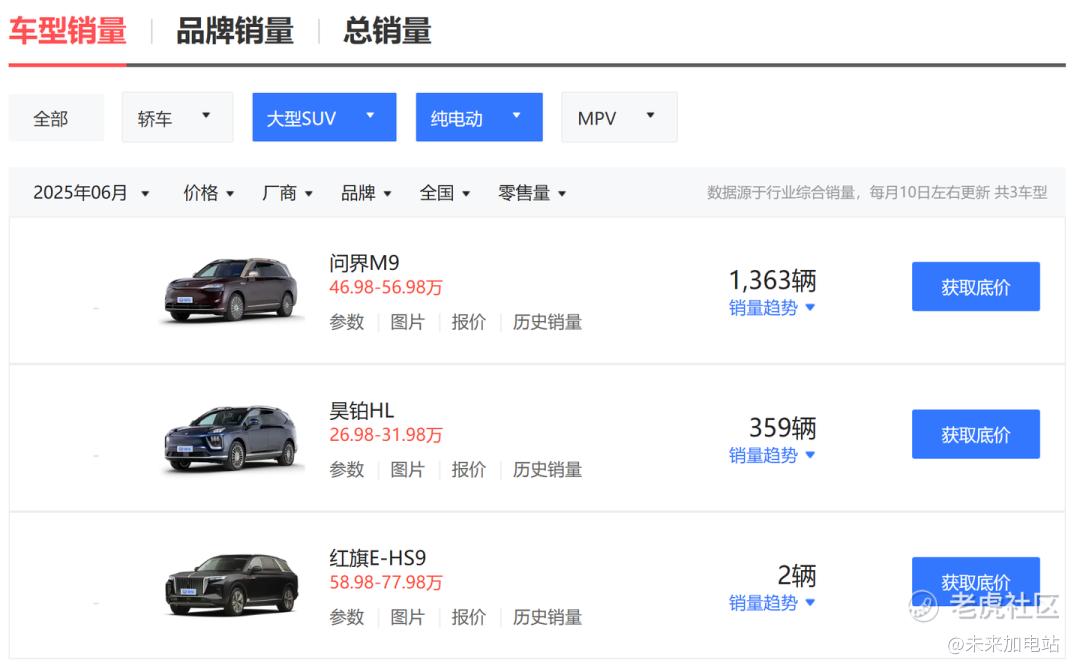Open the 昊铂HL model title
This screenshot has height=669, width=1080.
coord(362,411)
